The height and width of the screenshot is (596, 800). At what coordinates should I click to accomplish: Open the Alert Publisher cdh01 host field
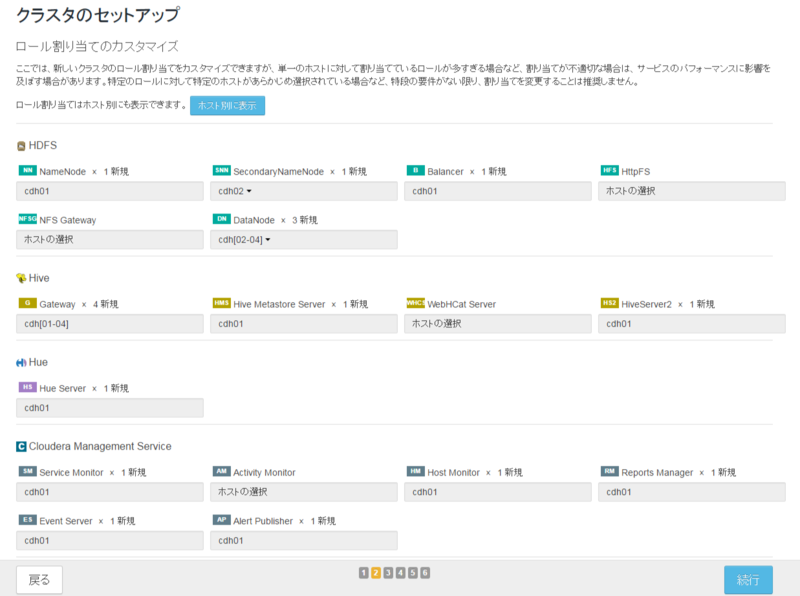(304, 541)
